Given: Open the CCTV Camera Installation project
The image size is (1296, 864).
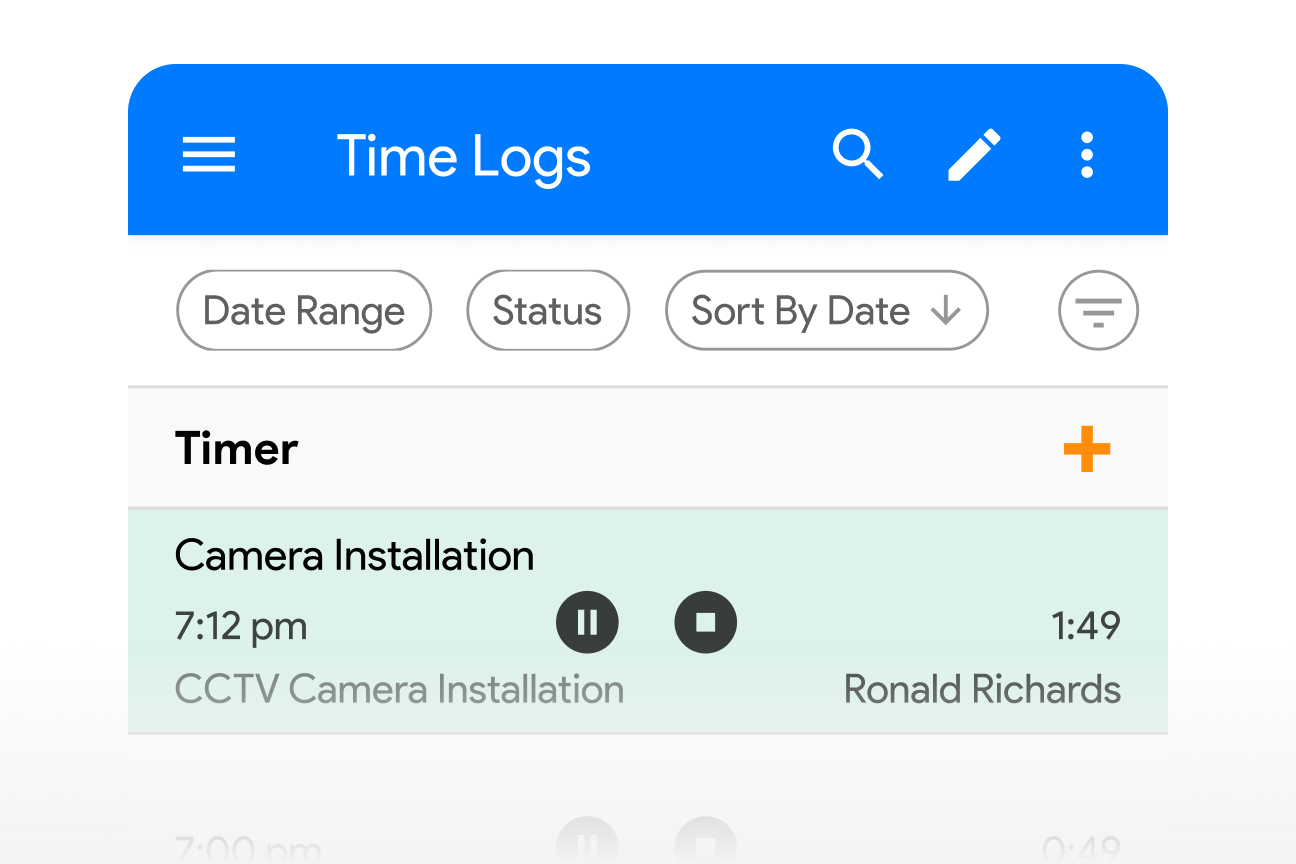Looking at the screenshot, I should pos(399,689).
